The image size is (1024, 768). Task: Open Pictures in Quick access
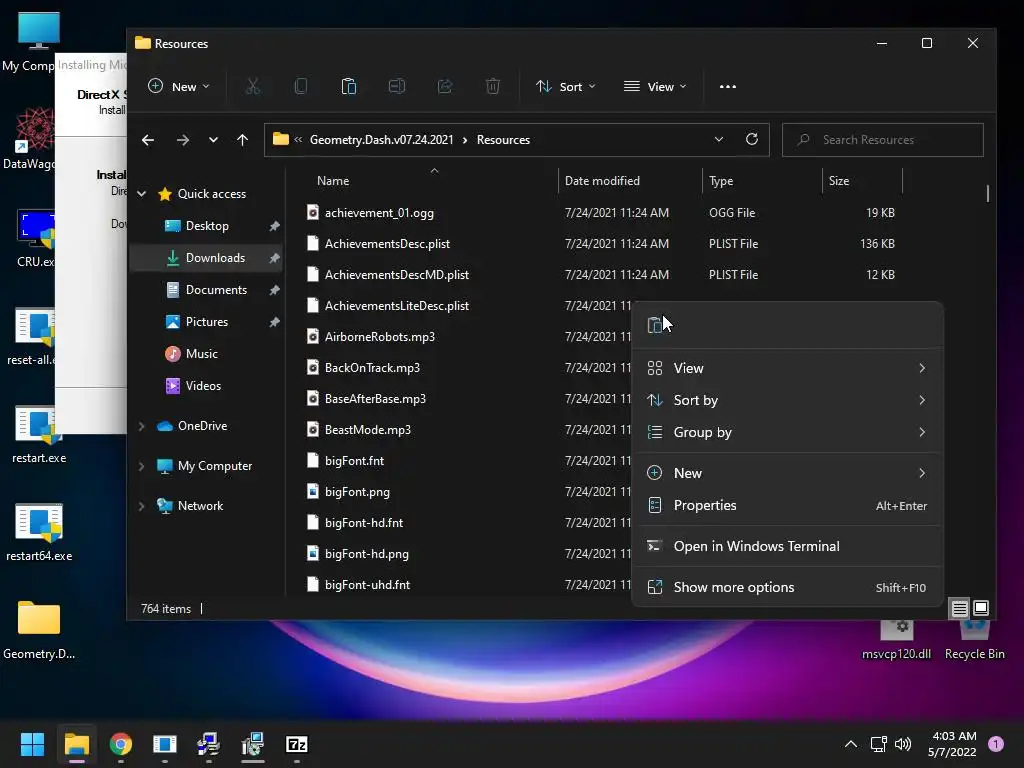tap(206, 322)
